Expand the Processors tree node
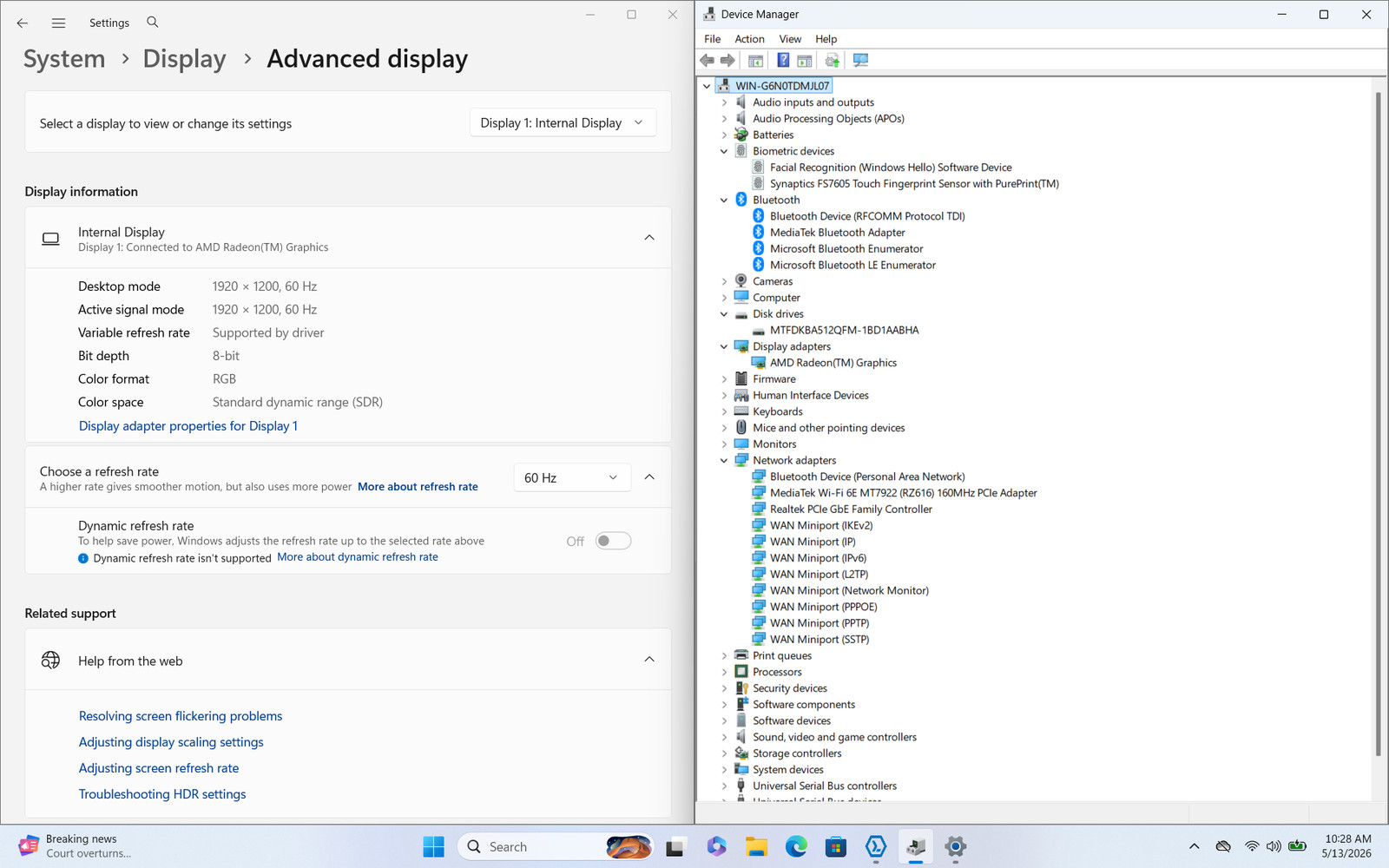 click(724, 672)
